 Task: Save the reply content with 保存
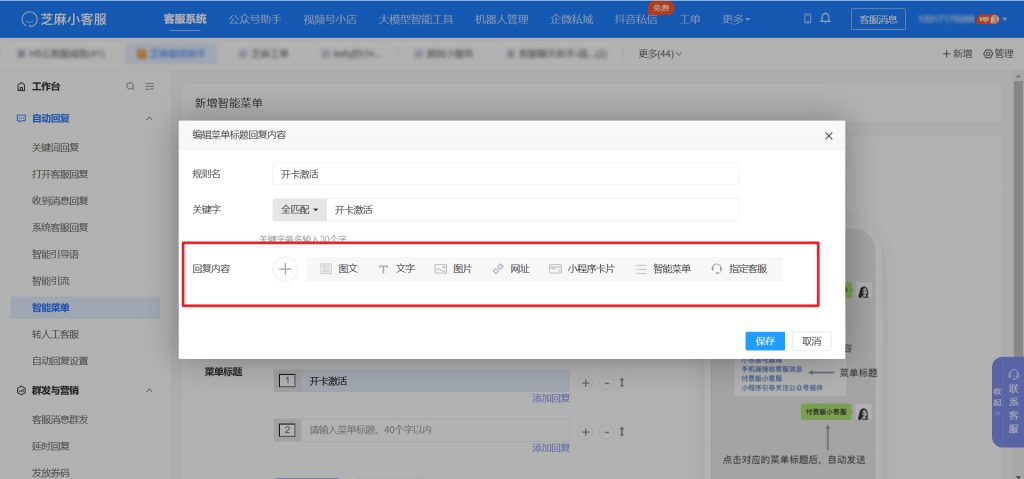[765, 341]
